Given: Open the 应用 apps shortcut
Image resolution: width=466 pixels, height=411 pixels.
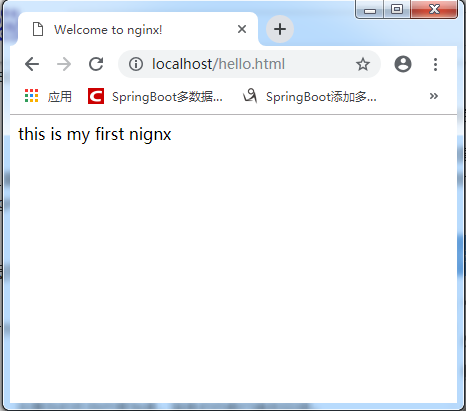Looking at the screenshot, I should click(48, 96).
